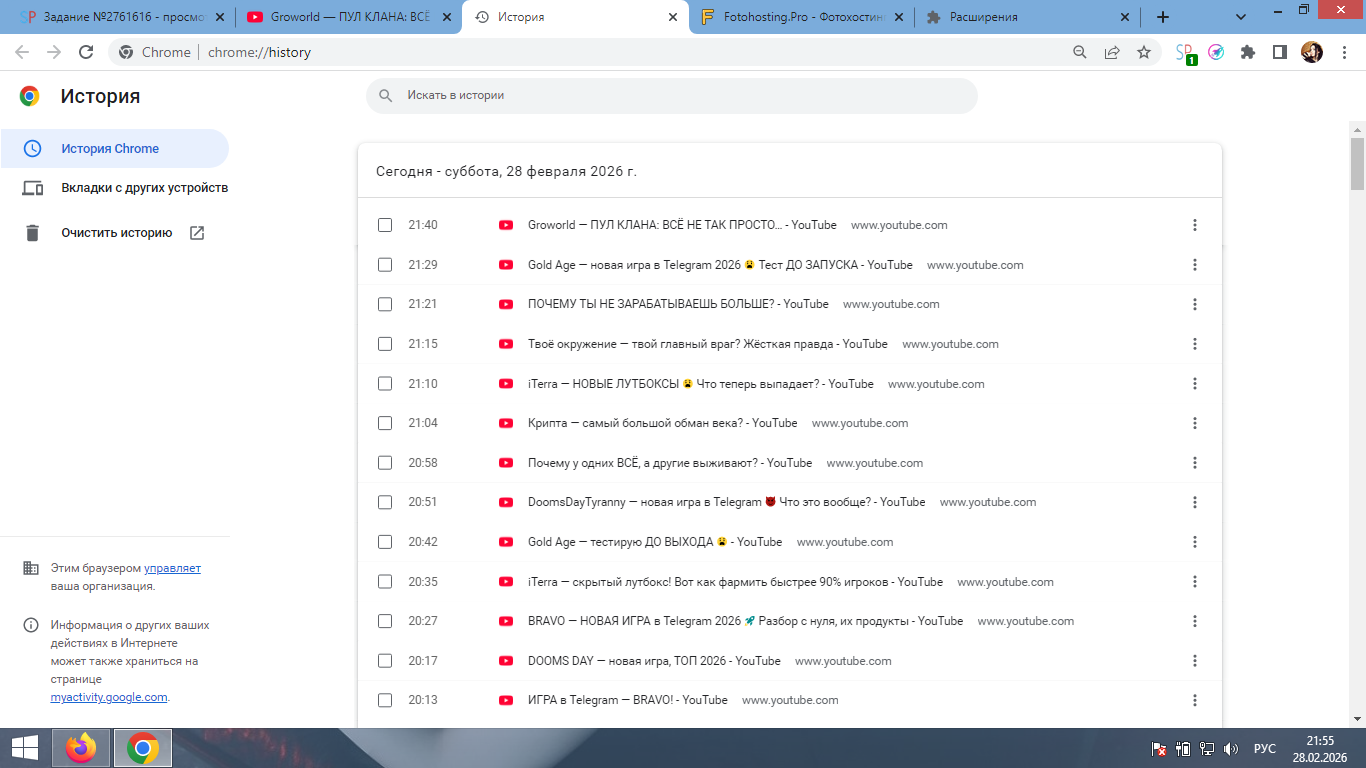Image resolution: width=1366 pixels, height=768 pixels.
Task: Click the zoom magnifier icon in the address bar
Action: [x=1080, y=52]
